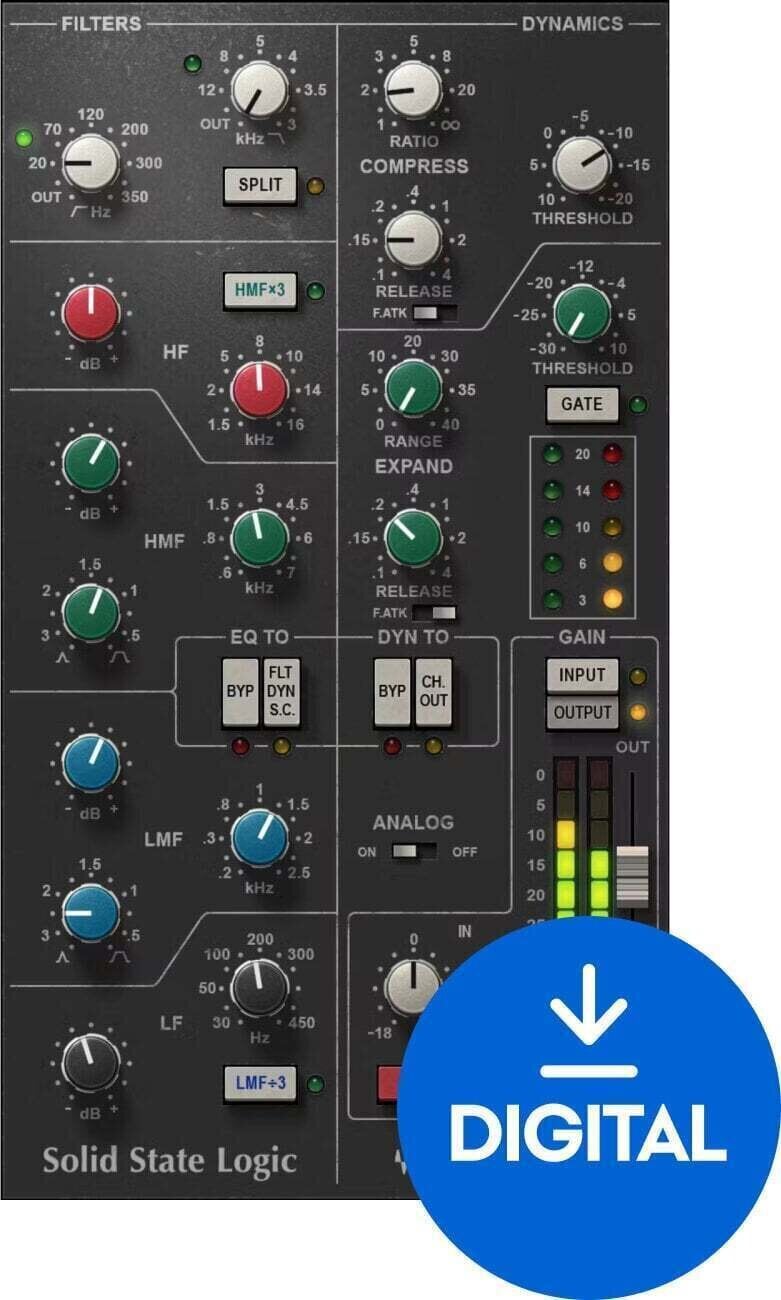Click the COMPRESS RELEASE knob
Viewport: 781px width, 1300px height.
click(x=412, y=238)
